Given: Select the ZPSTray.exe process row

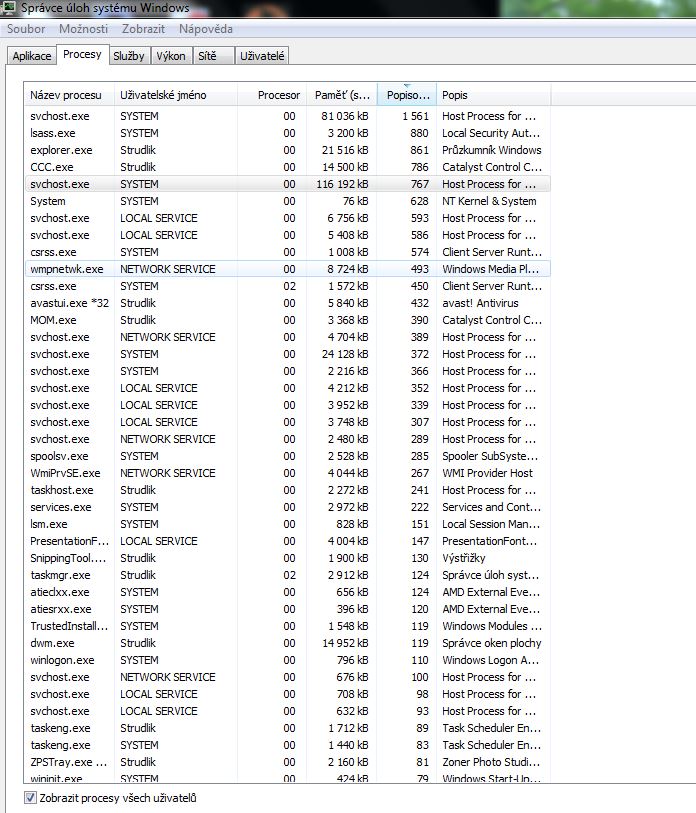Looking at the screenshot, I should (x=287, y=762).
